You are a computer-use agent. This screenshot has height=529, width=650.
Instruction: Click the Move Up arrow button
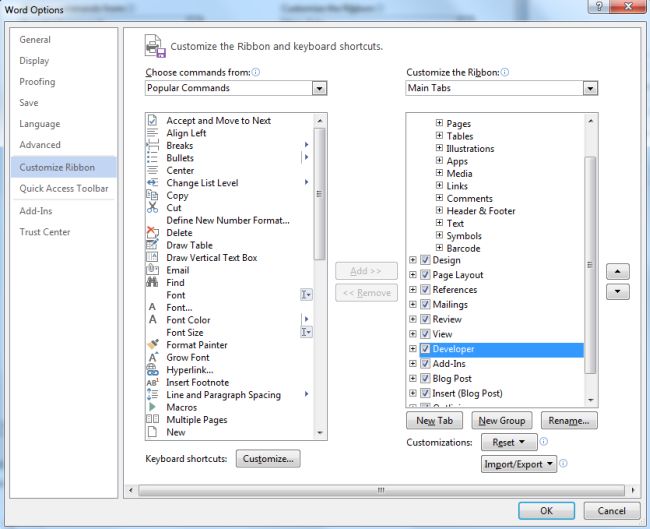618,272
